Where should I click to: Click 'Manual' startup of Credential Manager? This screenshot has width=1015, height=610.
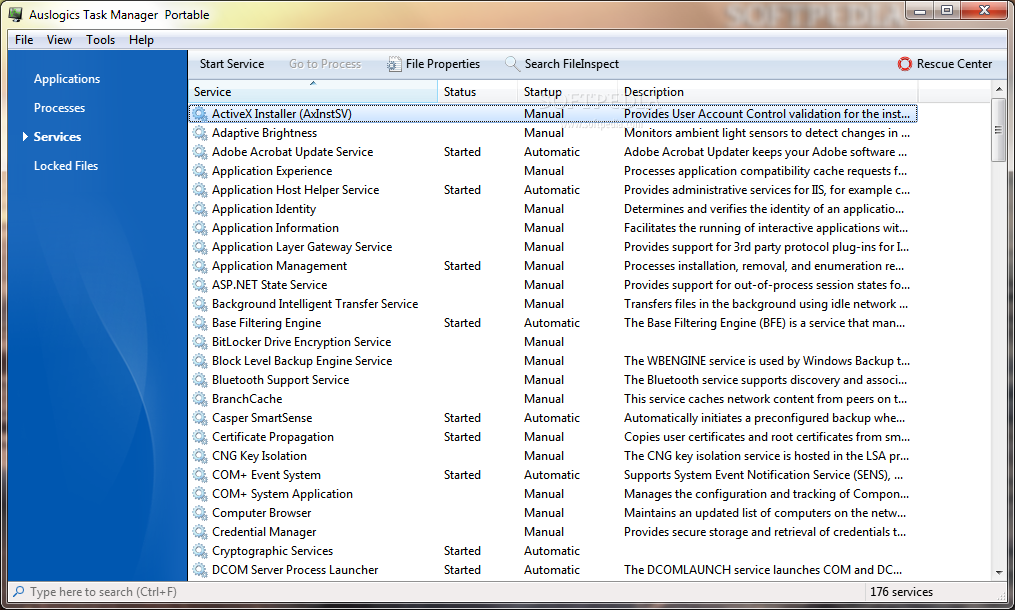click(x=544, y=532)
